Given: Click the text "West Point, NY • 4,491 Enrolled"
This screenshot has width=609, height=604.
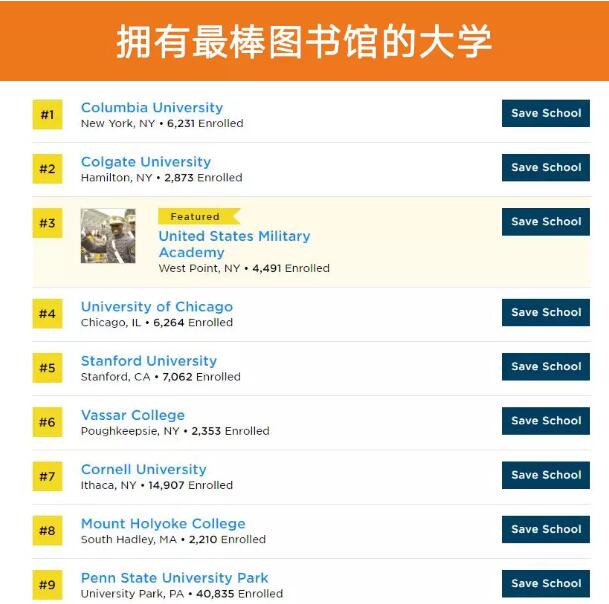Looking at the screenshot, I should (244, 268).
